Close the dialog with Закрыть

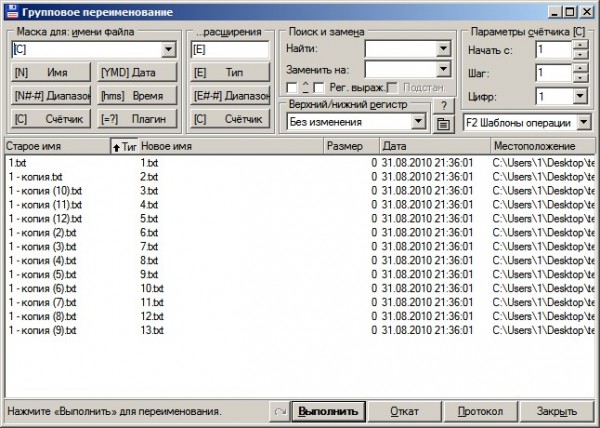pyautogui.click(x=557, y=412)
